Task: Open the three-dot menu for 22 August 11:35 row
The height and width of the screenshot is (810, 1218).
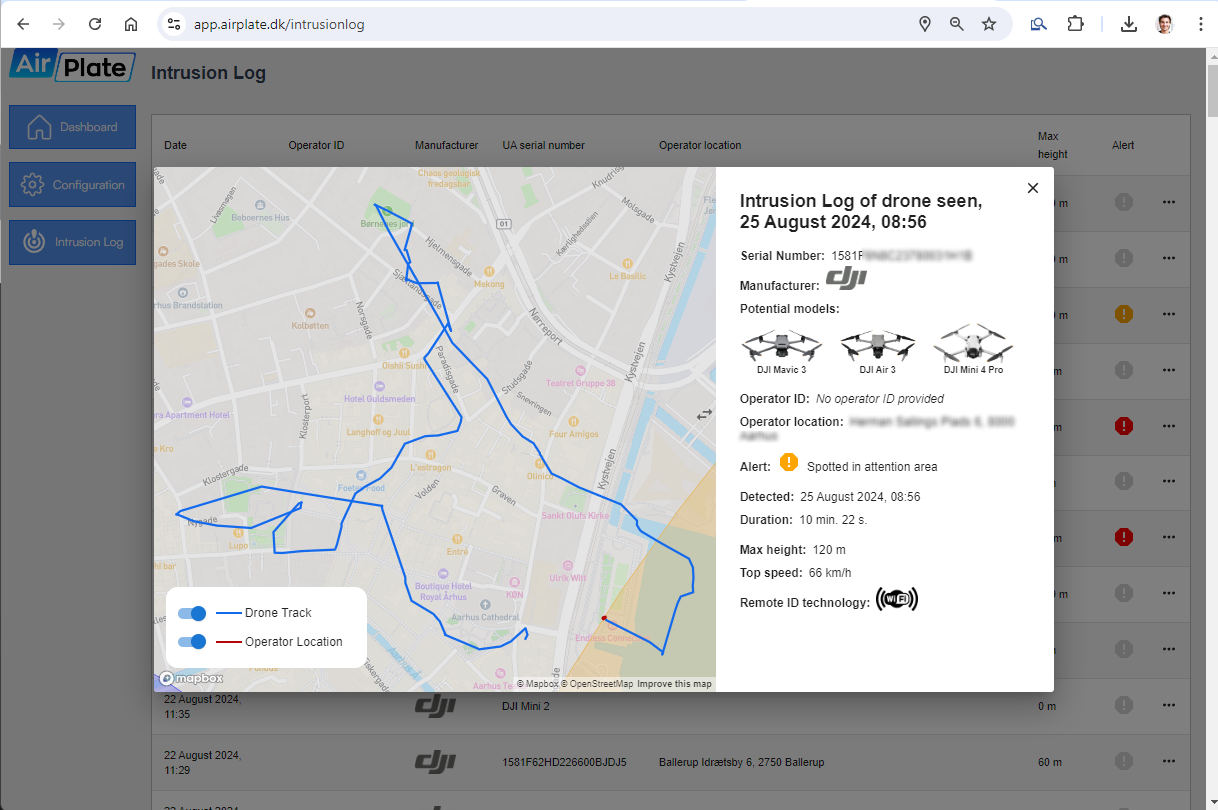Action: 1169,706
